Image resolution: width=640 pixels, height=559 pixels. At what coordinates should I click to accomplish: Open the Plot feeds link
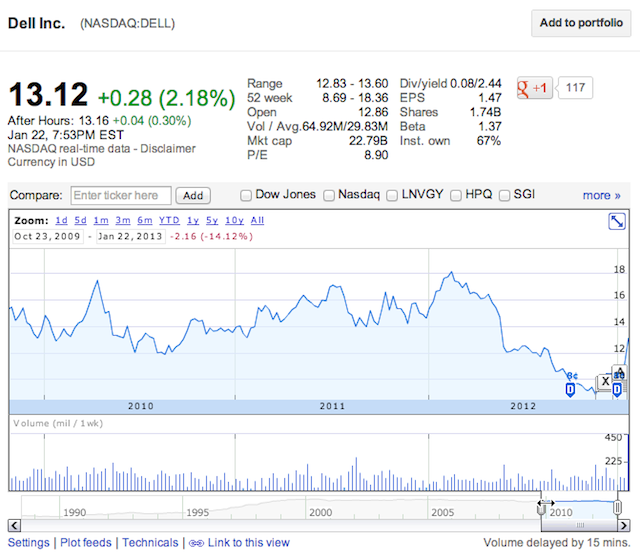click(x=86, y=543)
